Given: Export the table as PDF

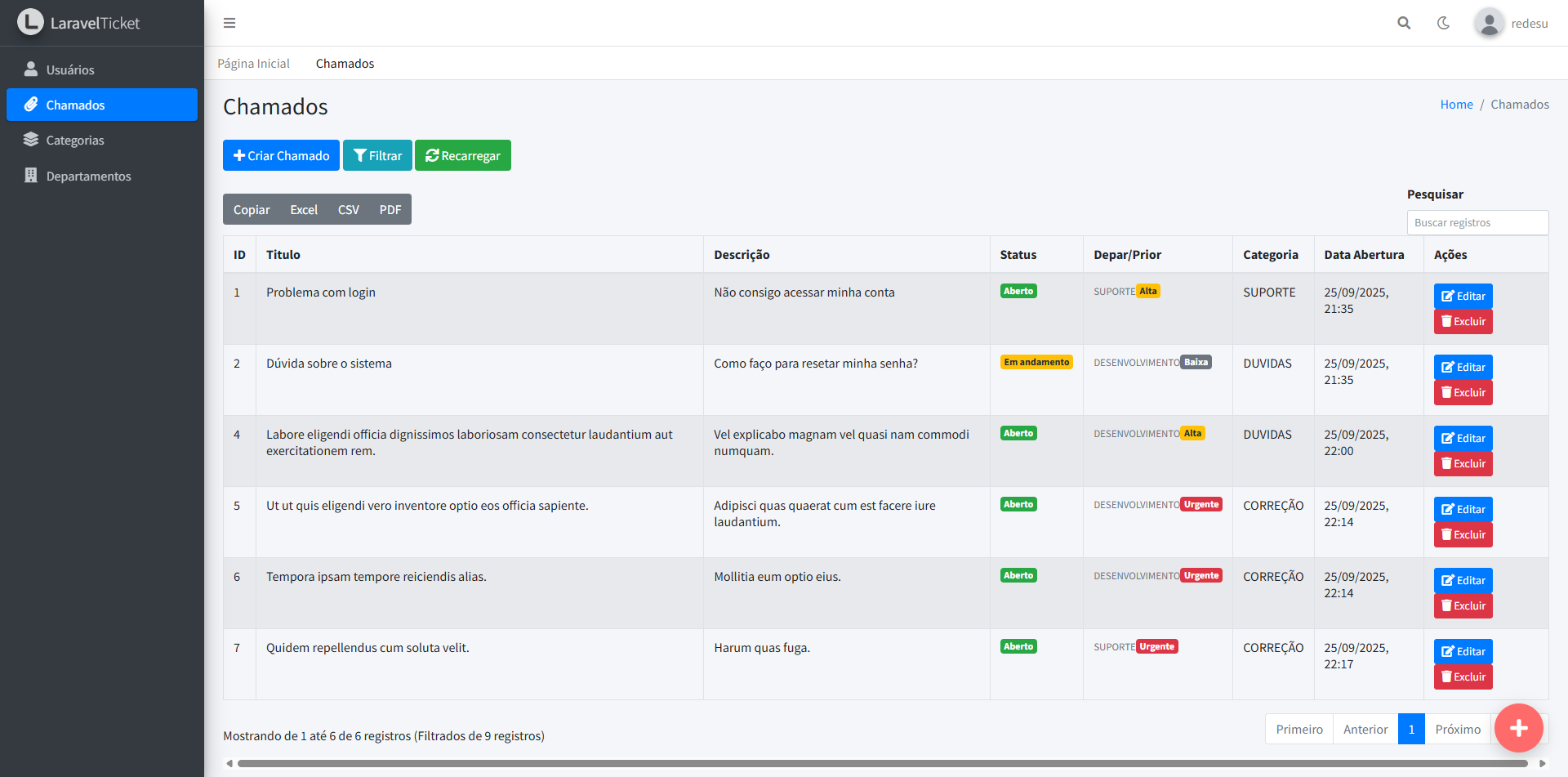Looking at the screenshot, I should pos(390,209).
